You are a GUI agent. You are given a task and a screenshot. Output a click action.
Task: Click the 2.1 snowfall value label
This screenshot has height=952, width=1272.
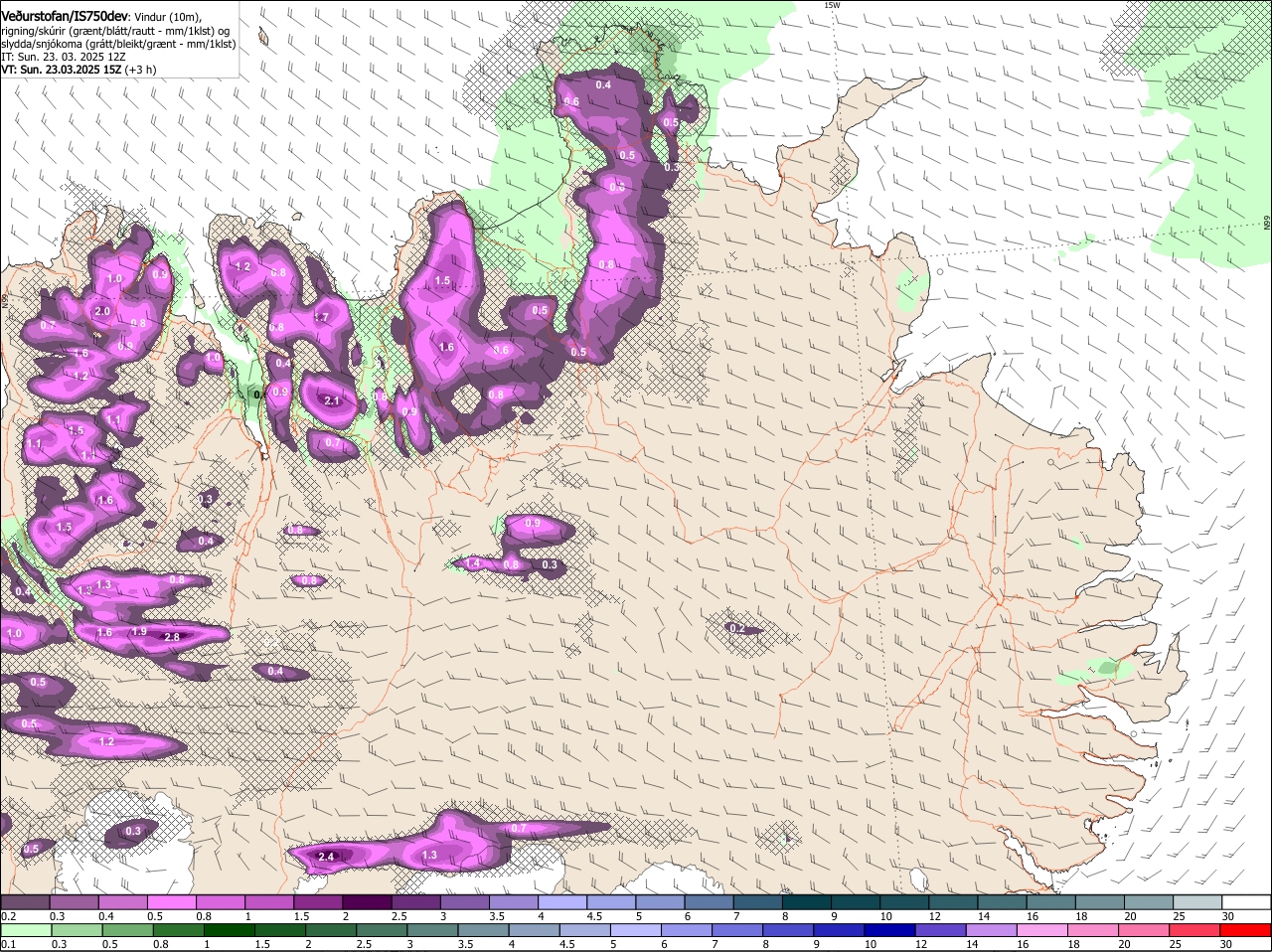pyautogui.click(x=332, y=401)
